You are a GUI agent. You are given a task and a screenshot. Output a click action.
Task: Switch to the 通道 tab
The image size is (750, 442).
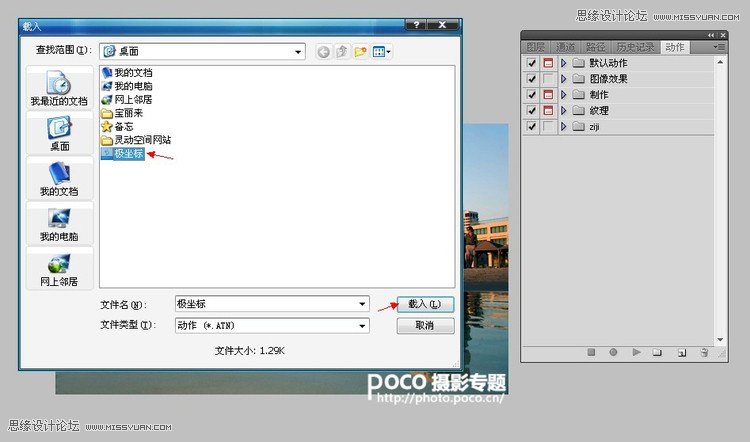pos(565,47)
